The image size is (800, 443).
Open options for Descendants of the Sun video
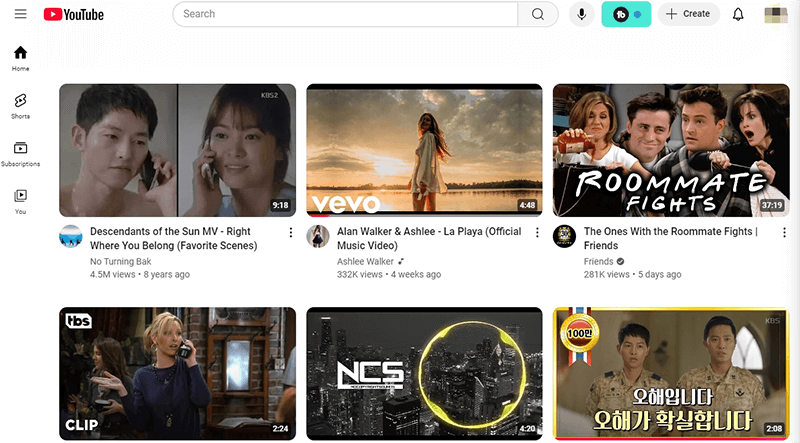click(291, 233)
